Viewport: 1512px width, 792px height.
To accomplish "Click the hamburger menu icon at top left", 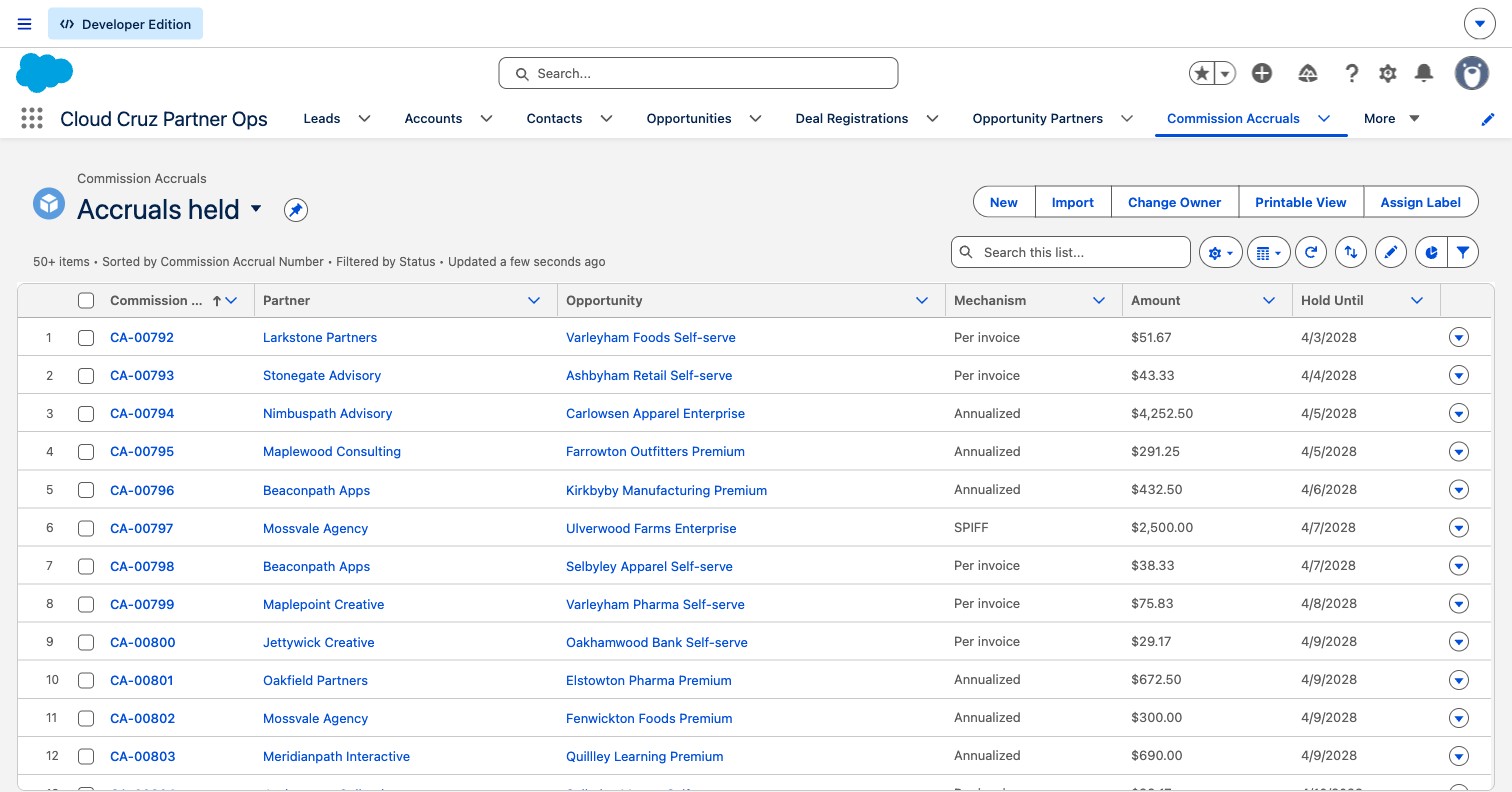I will tap(25, 24).
